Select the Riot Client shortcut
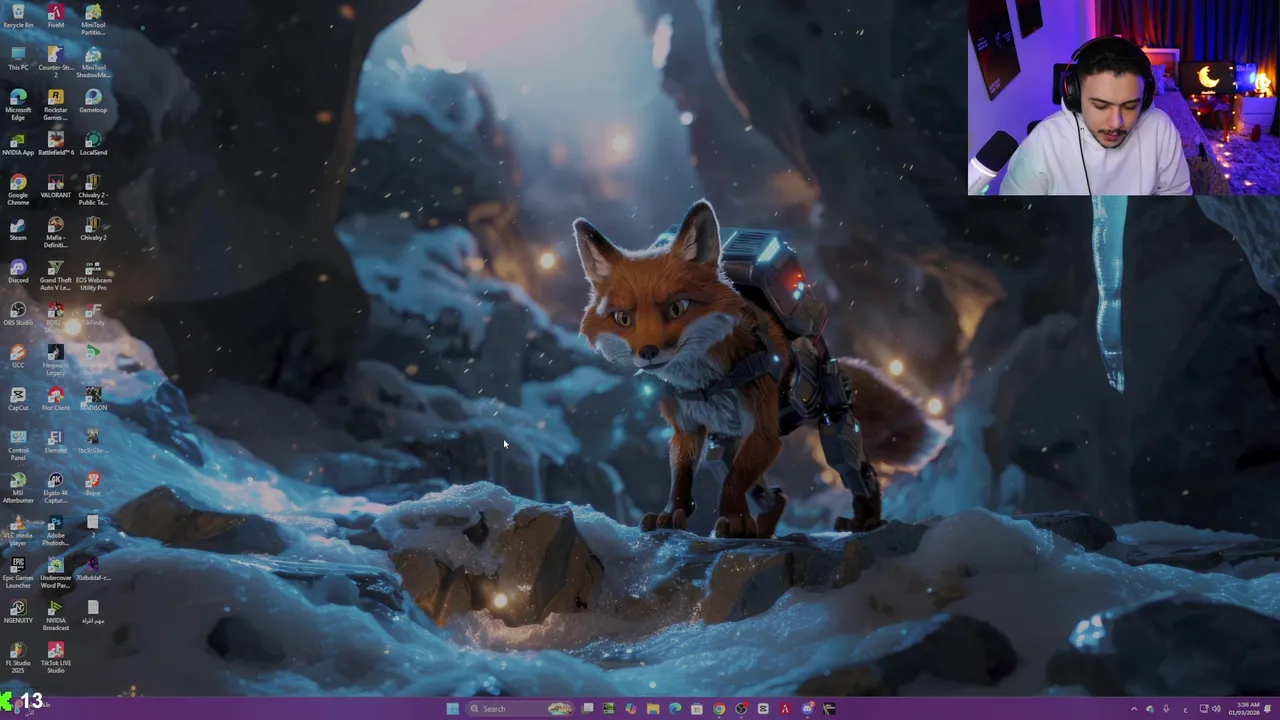Viewport: 1280px width, 720px height. (55, 399)
